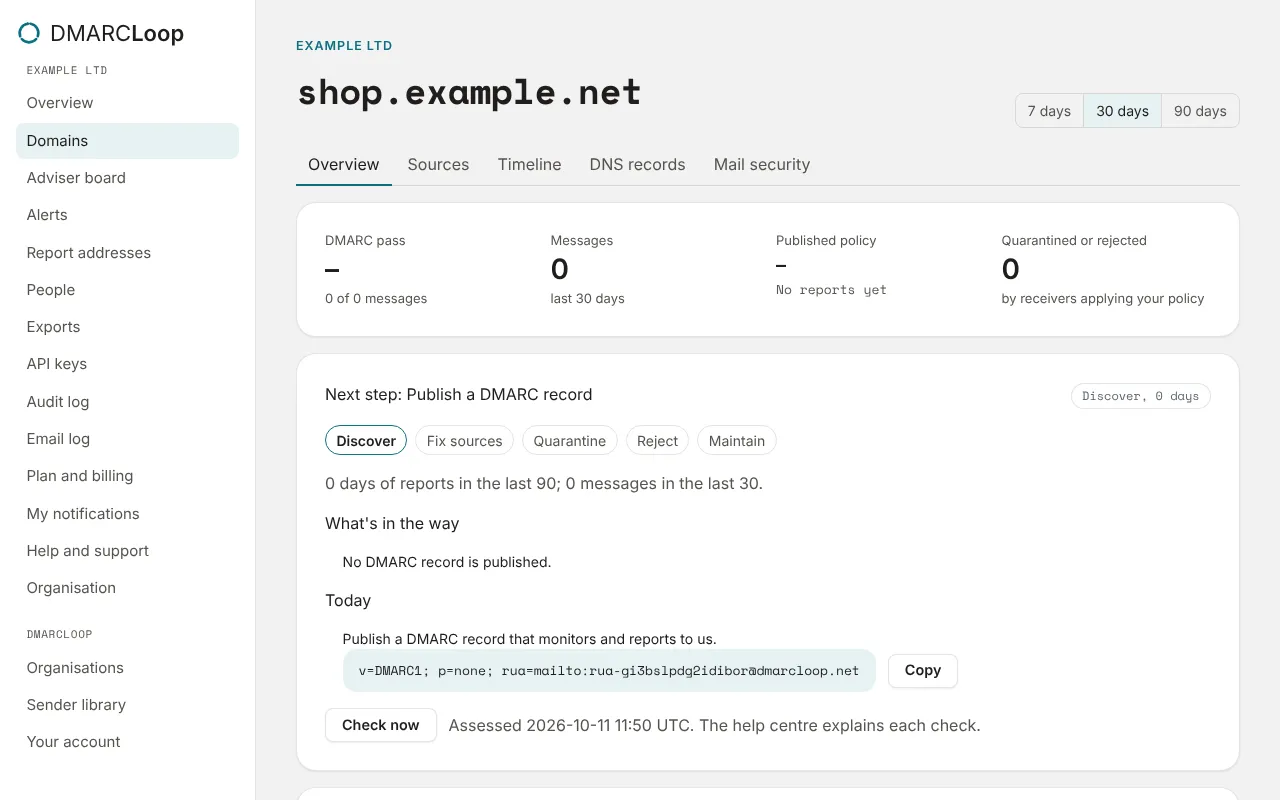Click the DMARCLoop logo icon
The height and width of the screenshot is (800, 1280).
[29, 33]
